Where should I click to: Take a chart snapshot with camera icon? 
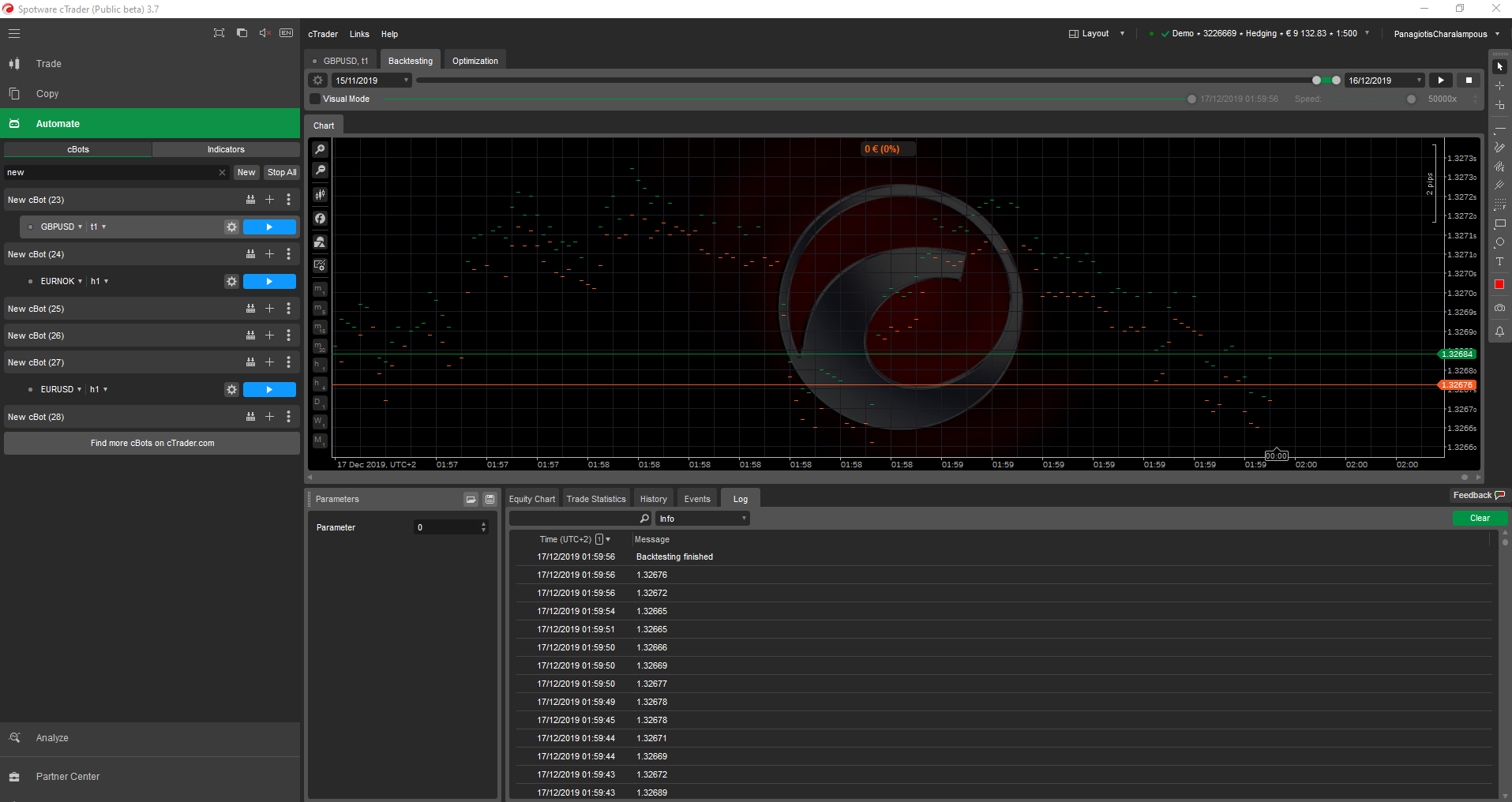click(x=1499, y=308)
